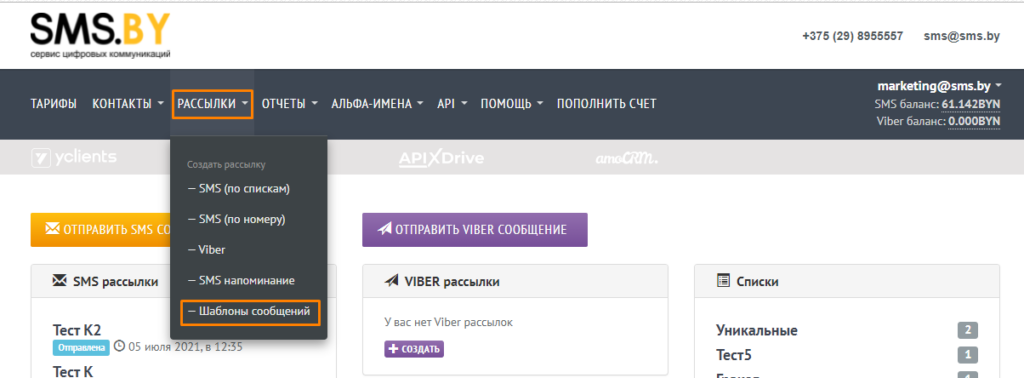Expand the АЛЬФА-ИМЕНА dropdown menu
The height and width of the screenshot is (378, 1024).
[x=377, y=104]
